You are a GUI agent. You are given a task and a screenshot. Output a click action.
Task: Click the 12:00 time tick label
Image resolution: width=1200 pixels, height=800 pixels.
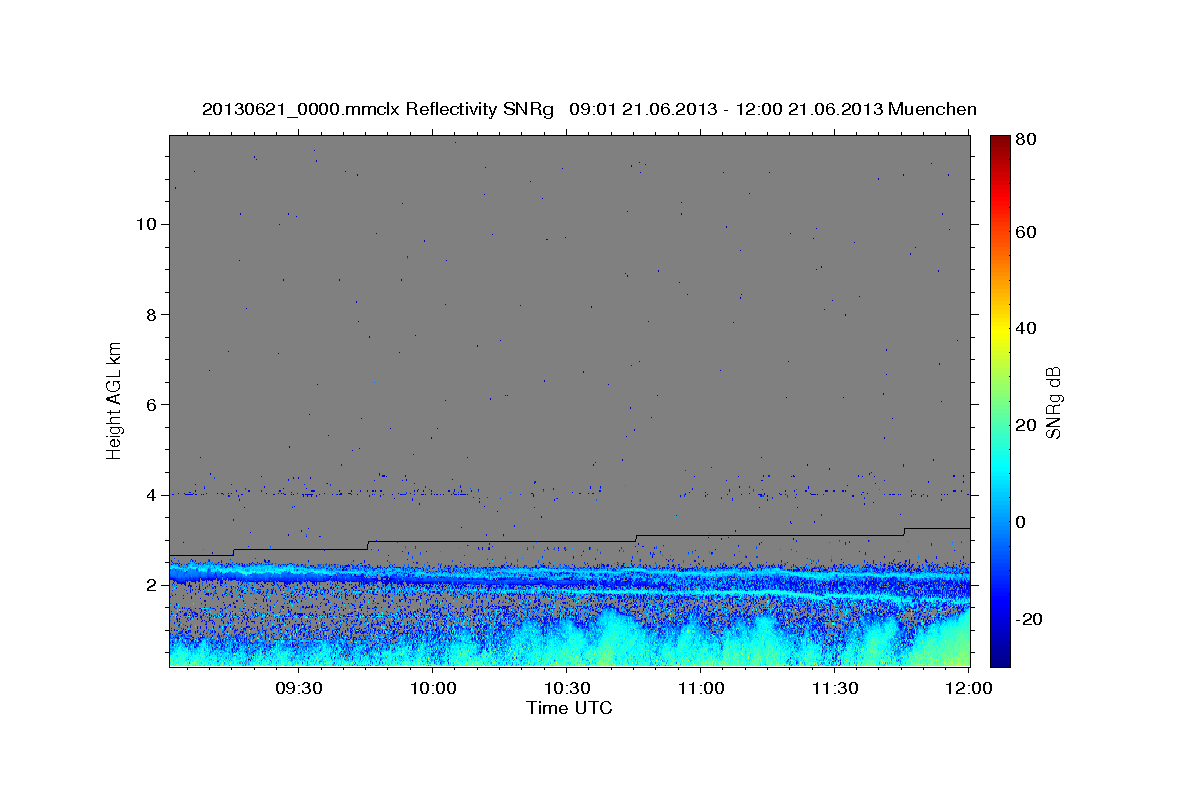click(969, 688)
